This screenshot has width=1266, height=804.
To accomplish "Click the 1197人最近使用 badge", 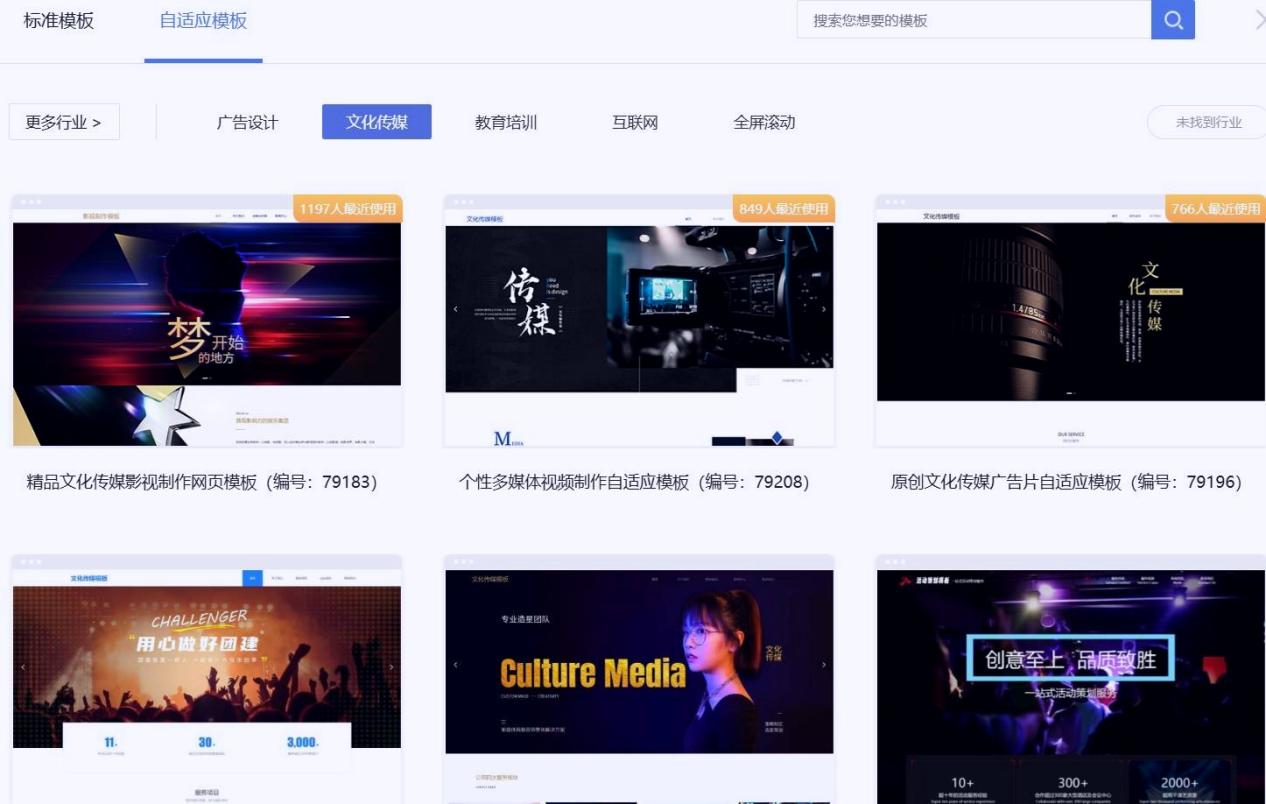I will (348, 208).
